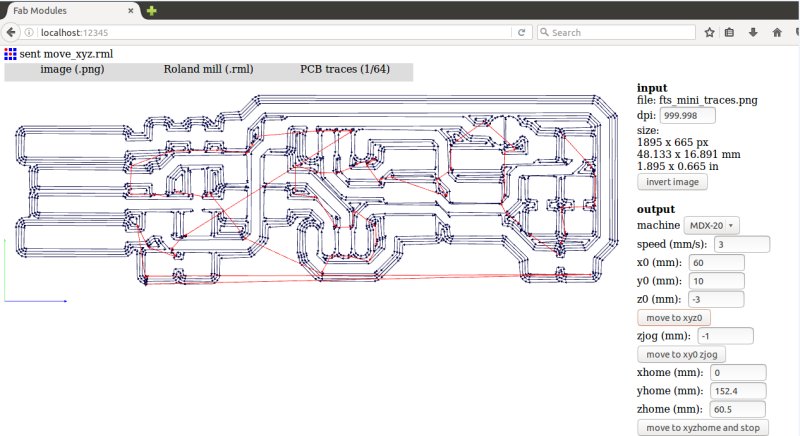800x436 pixels.
Task: Focus the dpi input field
Action: [x=687, y=116]
